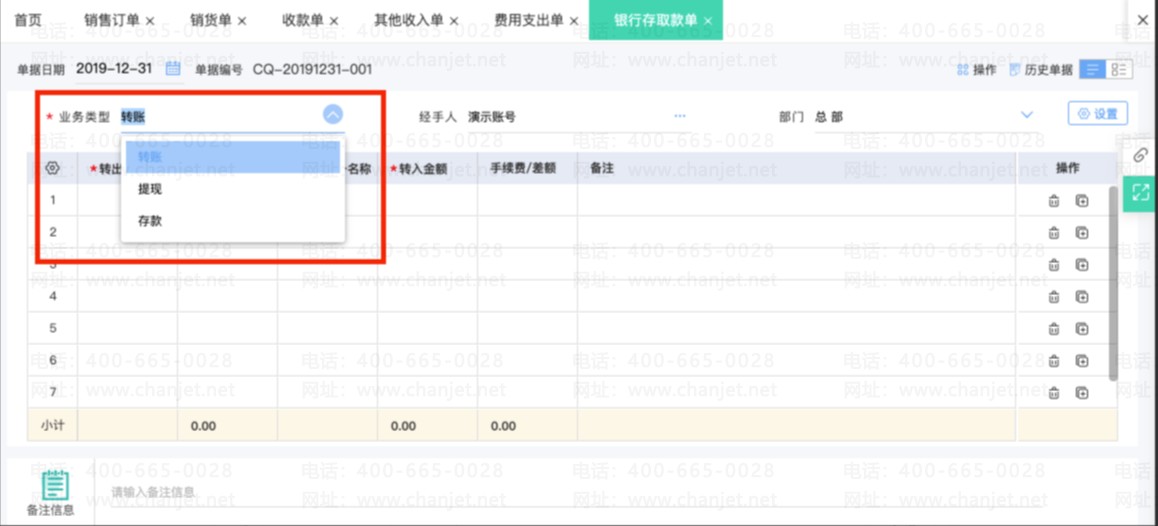Image resolution: width=1158 pixels, height=526 pixels.
Task: Click the 操作 text link
Action: click(984, 70)
